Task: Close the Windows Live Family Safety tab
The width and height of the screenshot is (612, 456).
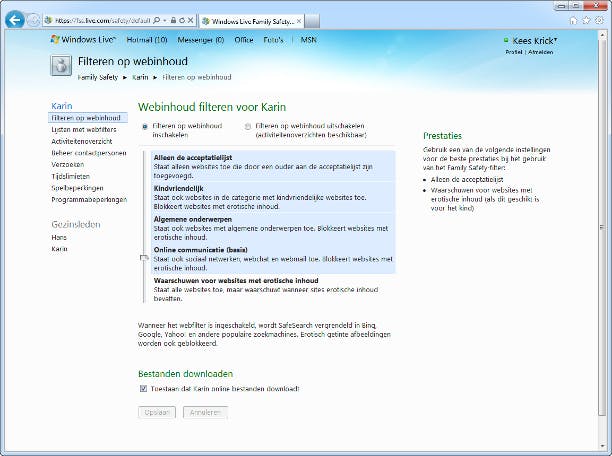Action: (x=299, y=21)
